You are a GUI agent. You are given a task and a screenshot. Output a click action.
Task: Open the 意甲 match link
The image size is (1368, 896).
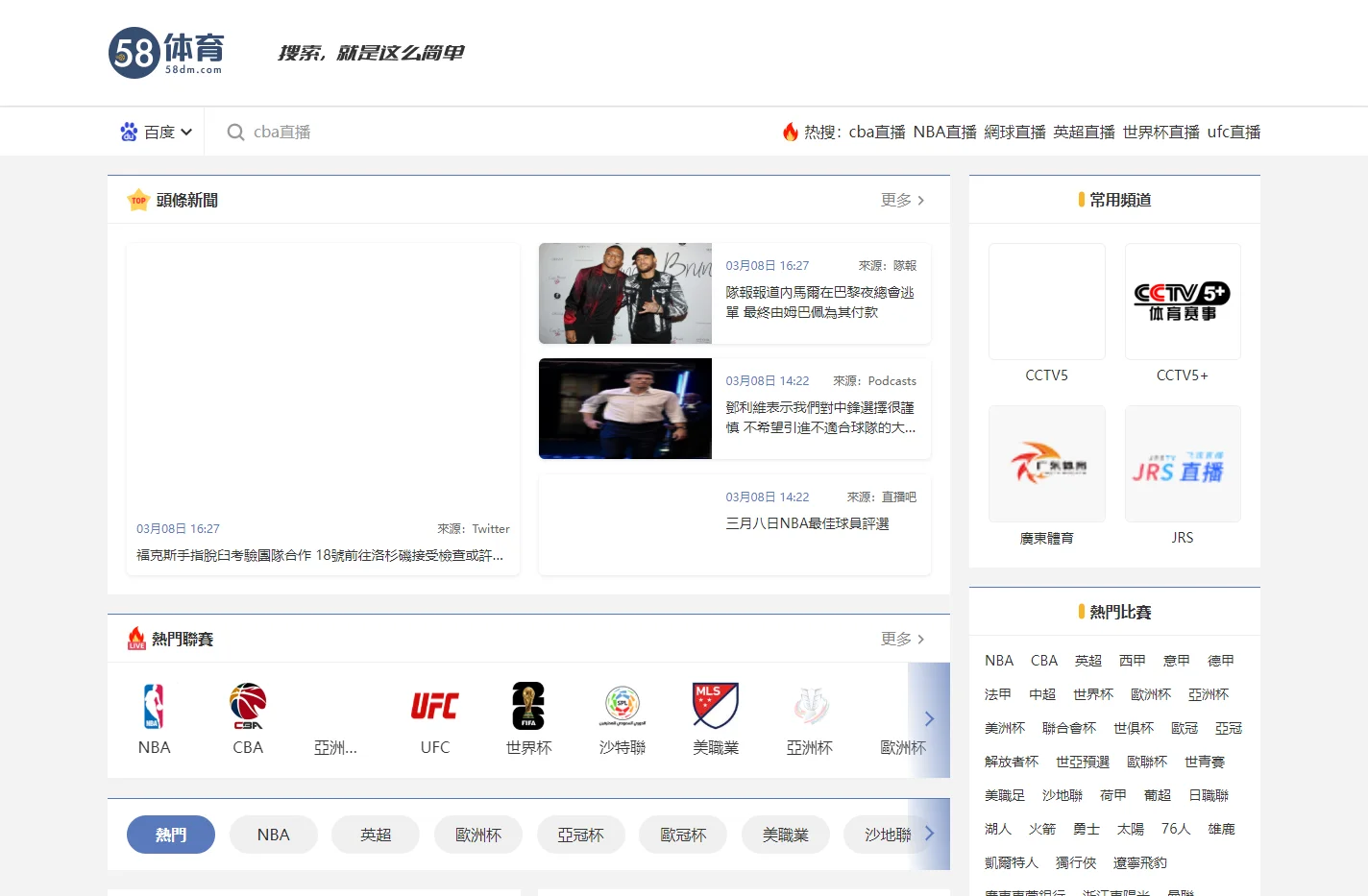click(1177, 661)
